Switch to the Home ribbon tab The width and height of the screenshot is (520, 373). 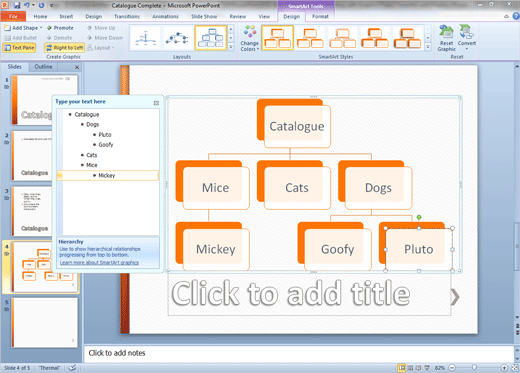point(40,16)
